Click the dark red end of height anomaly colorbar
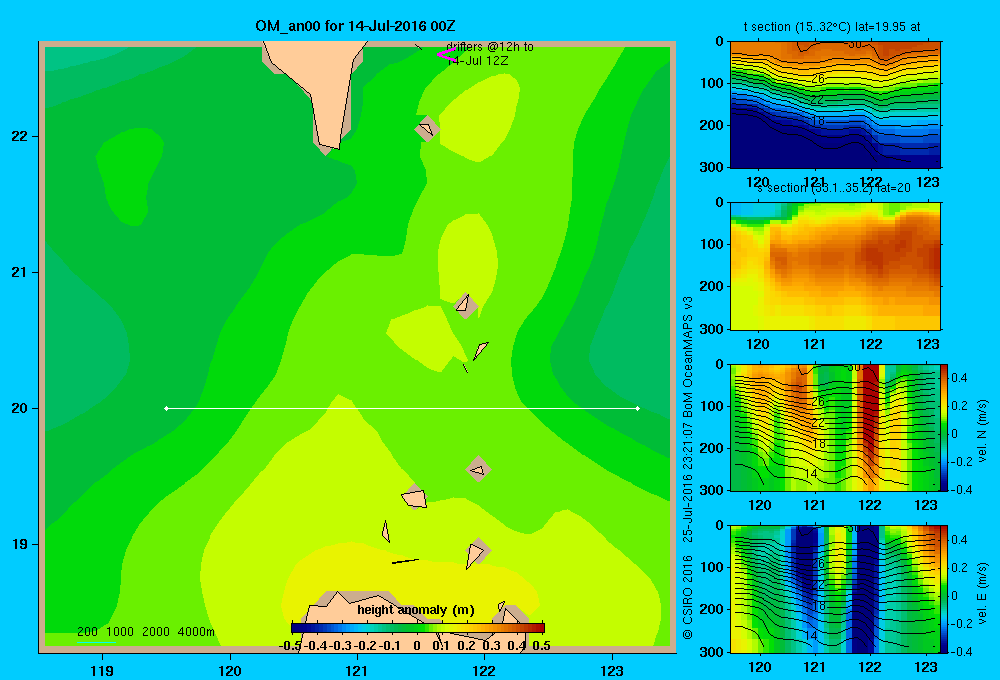Image resolution: width=1000 pixels, height=680 pixels. (x=539, y=628)
